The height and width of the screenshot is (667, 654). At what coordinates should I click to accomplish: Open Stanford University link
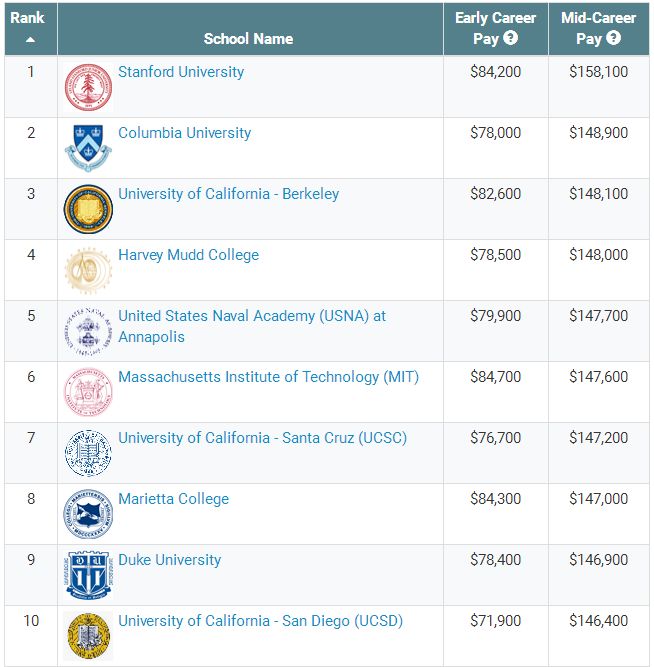coord(181,72)
